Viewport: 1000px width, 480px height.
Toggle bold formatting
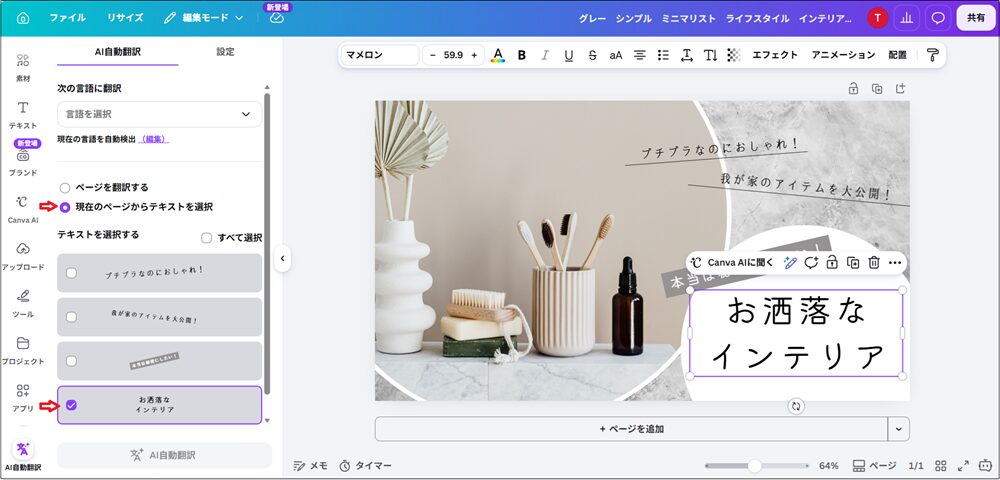pos(522,55)
